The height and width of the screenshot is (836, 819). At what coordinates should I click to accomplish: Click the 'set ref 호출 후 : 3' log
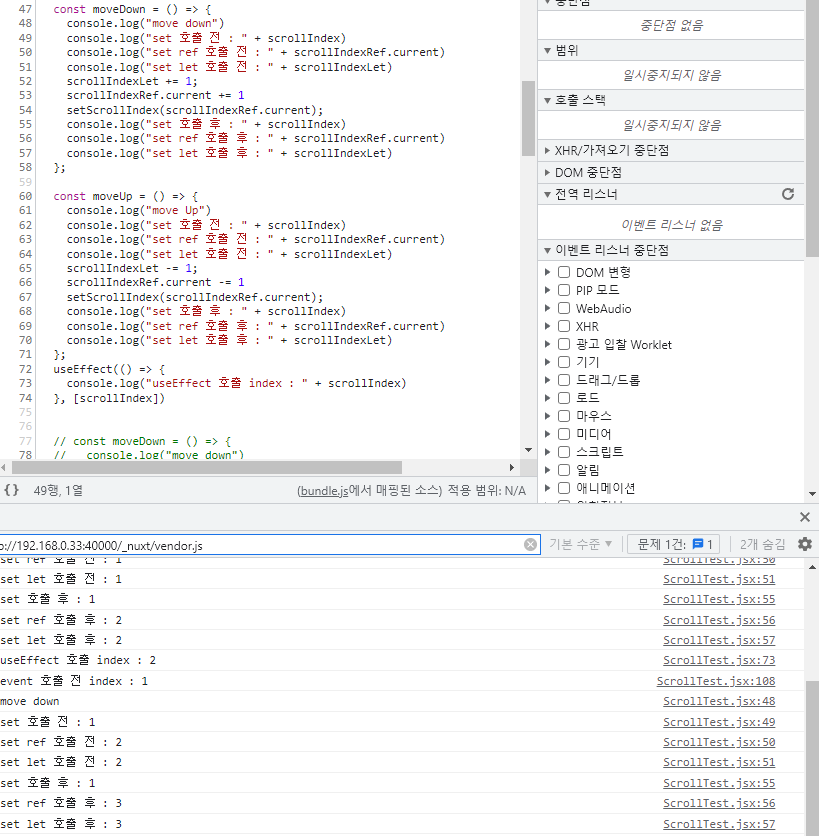[x=61, y=803]
